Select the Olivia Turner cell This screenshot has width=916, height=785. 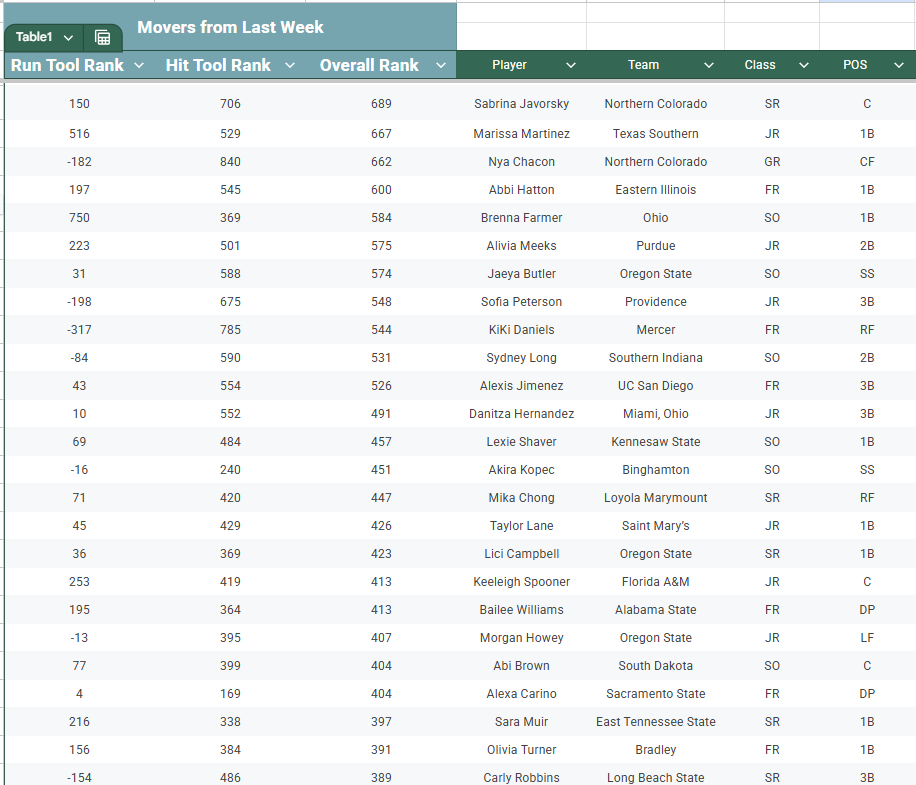click(521, 751)
